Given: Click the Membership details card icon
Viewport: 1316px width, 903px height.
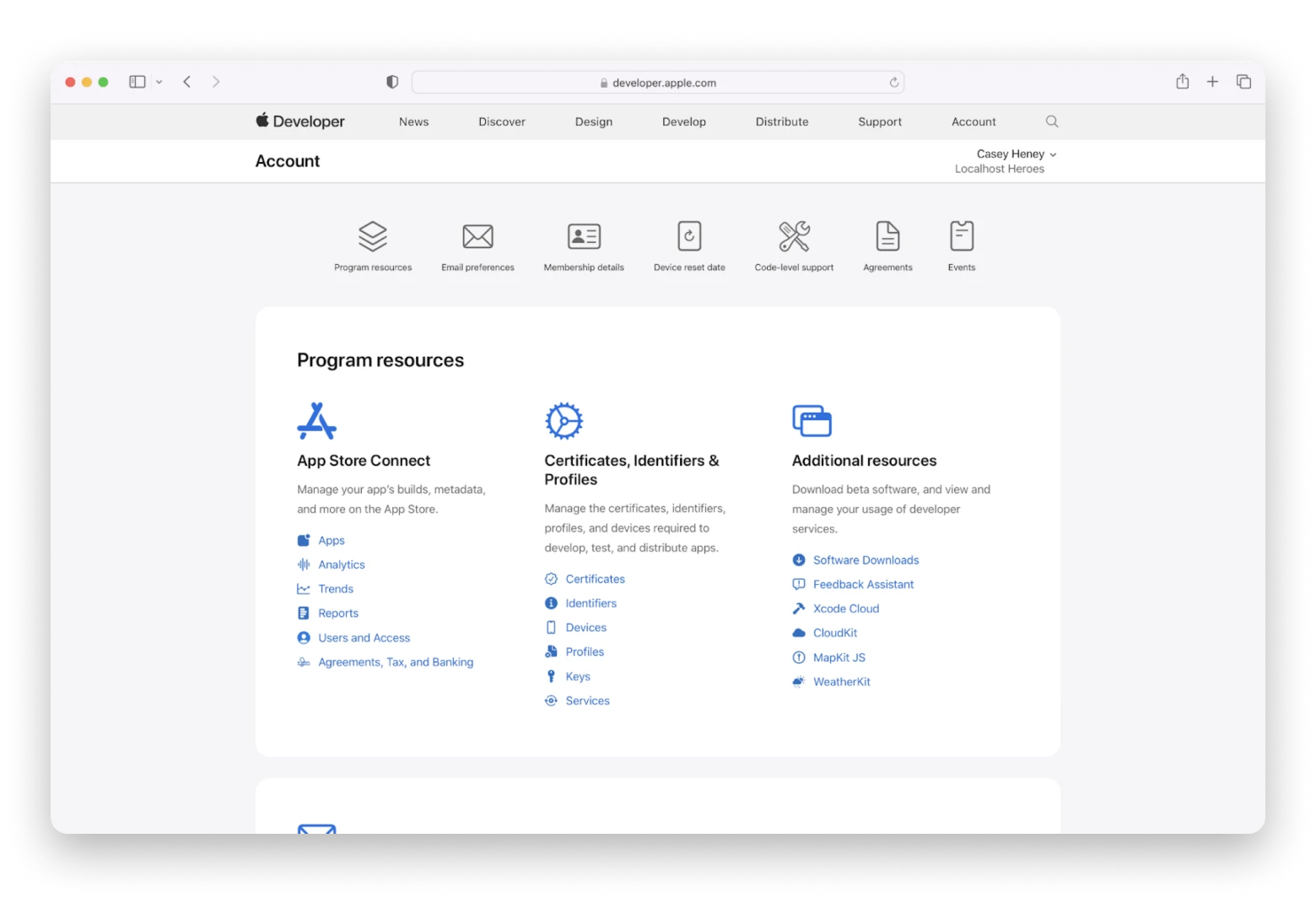Looking at the screenshot, I should [x=584, y=236].
